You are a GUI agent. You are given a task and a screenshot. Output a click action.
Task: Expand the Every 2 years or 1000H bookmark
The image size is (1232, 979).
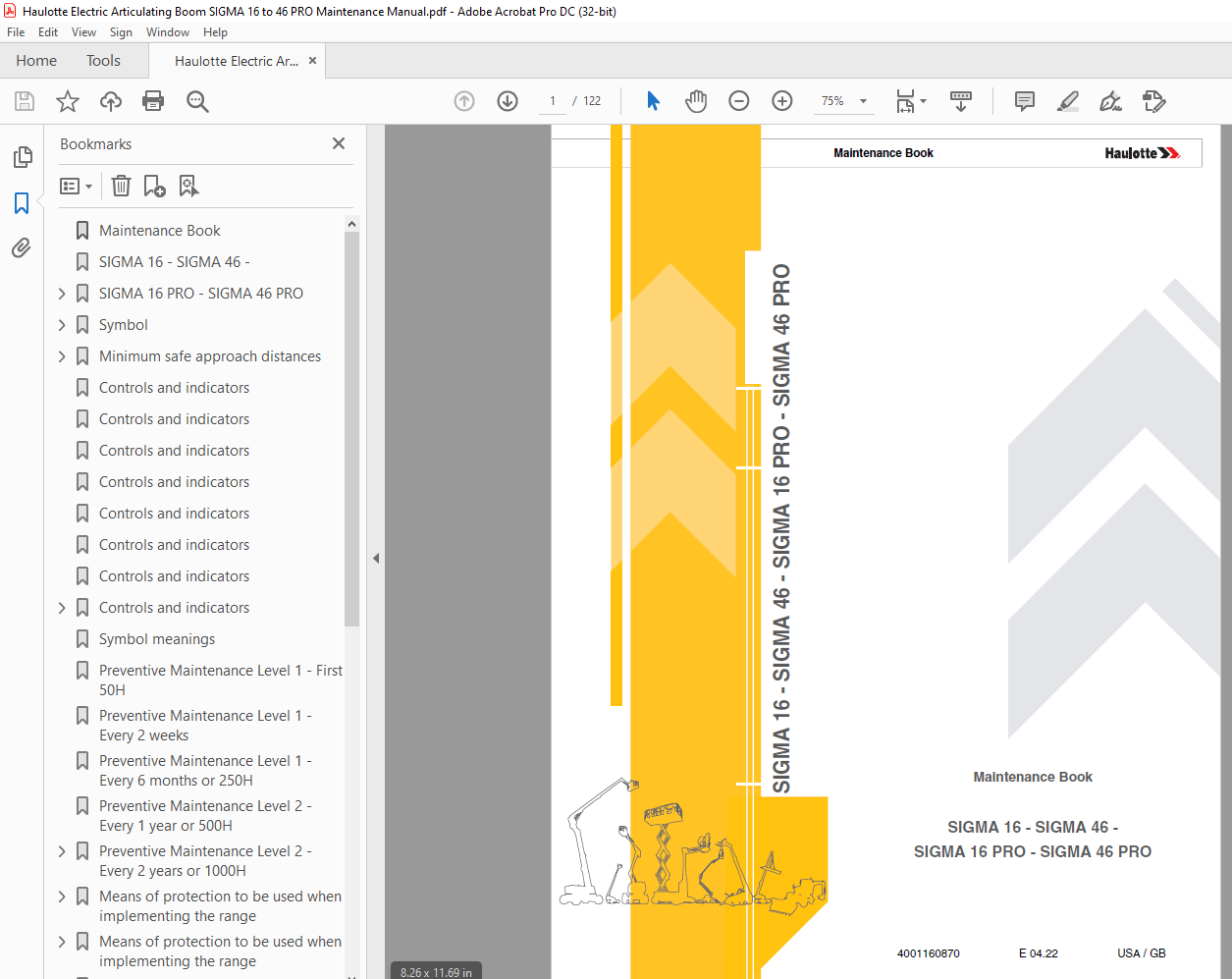click(x=62, y=851)
